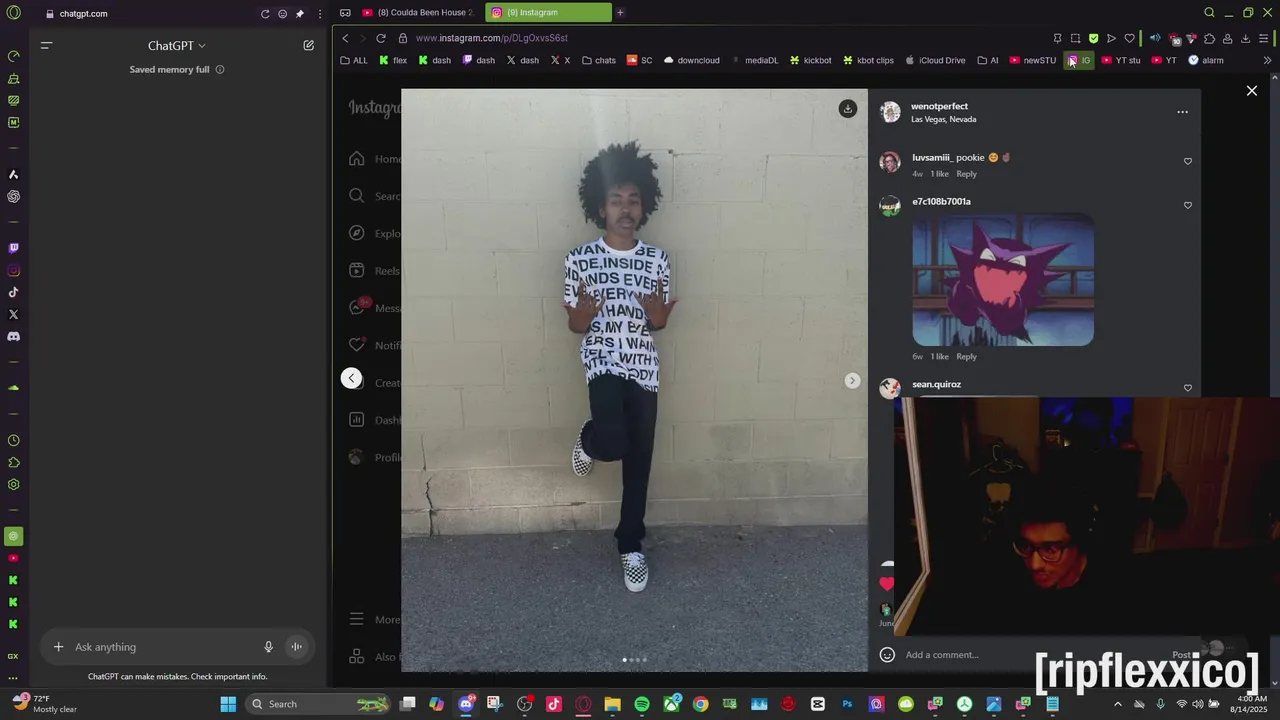The image size is (1280, 720).
Task: Expand the ChatGPT model dropdown
Action: click(177, 46)
